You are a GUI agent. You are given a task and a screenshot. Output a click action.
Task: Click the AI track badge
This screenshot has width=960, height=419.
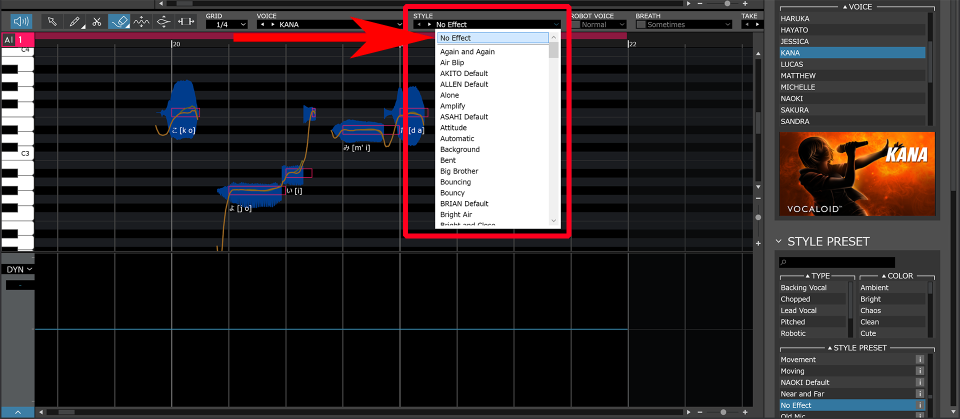(x=8, y=40)
